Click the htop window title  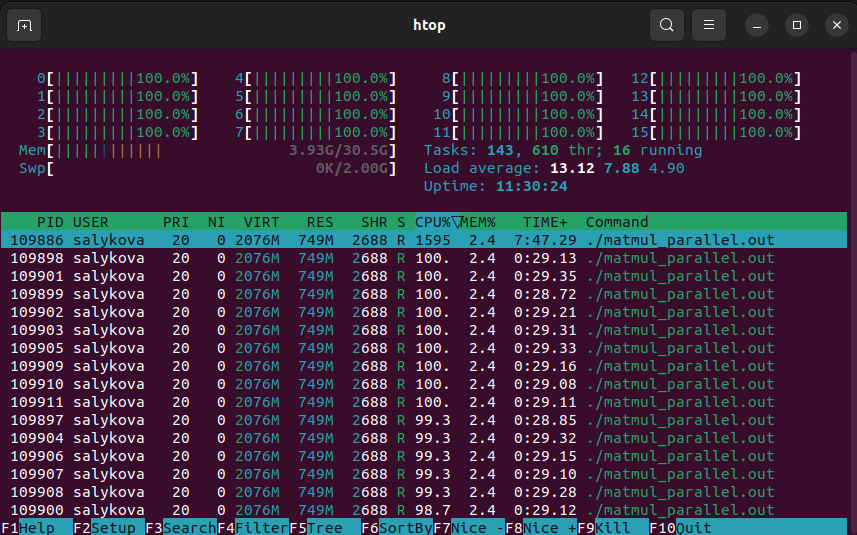(x=429, y=25)
